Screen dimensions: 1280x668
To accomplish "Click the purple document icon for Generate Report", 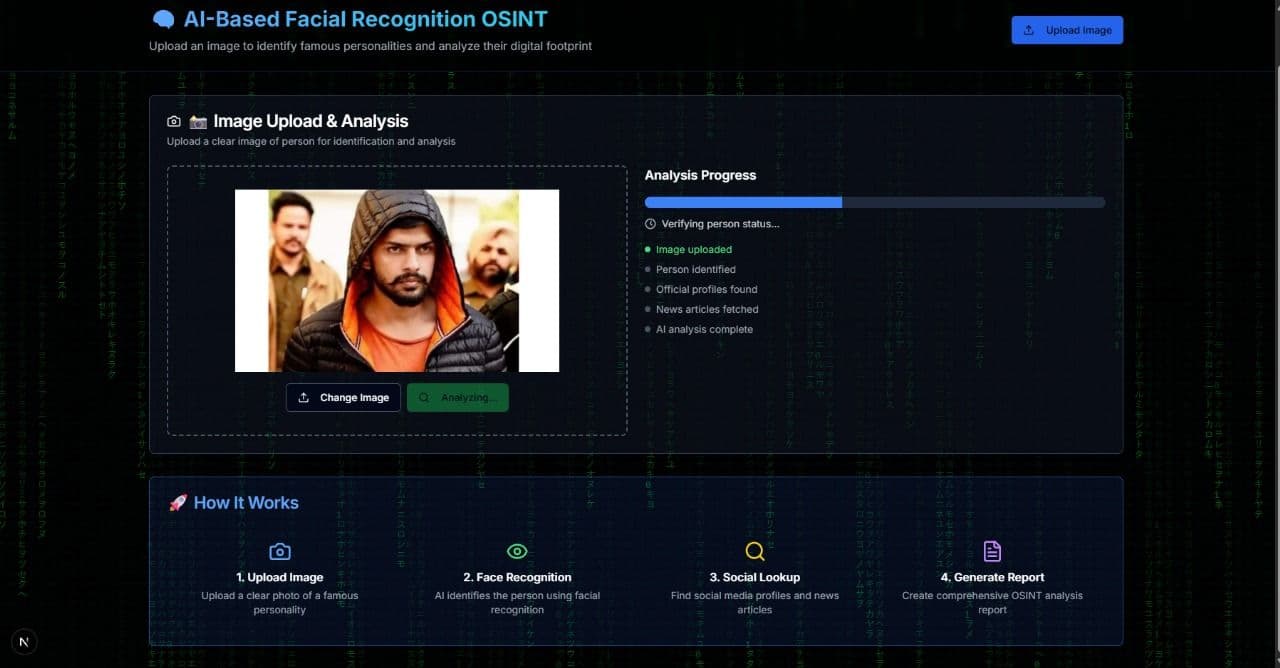I will pyautogui.click(x=992, y=551).
